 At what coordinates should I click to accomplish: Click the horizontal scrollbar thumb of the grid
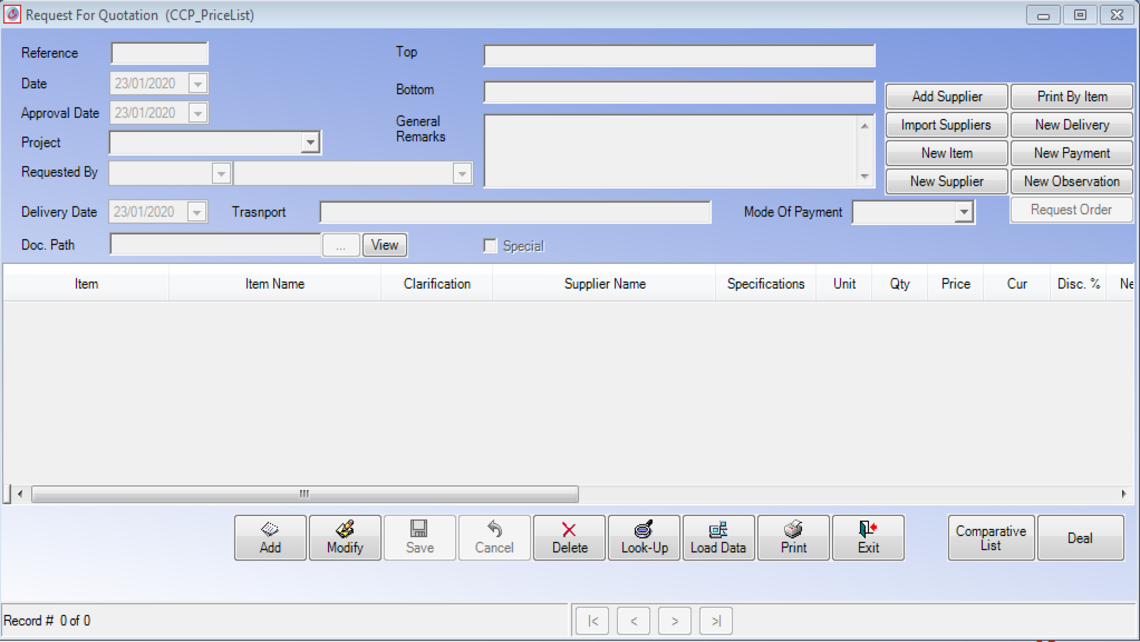305,494
